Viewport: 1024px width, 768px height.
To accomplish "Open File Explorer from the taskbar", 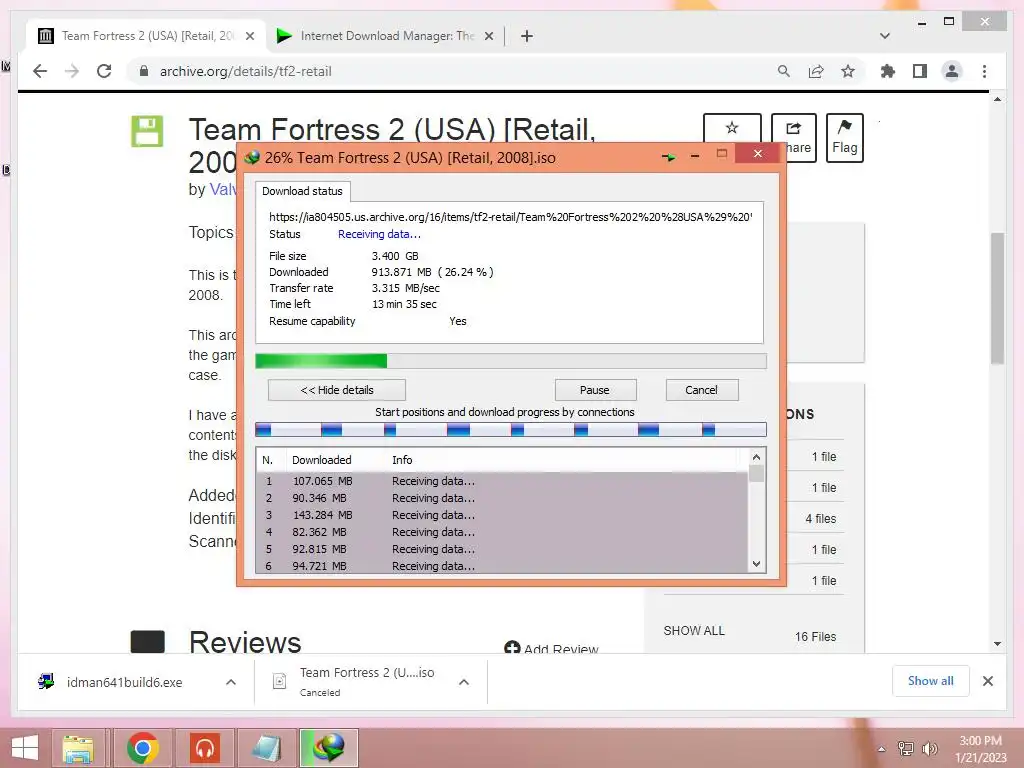I will 78,748.
